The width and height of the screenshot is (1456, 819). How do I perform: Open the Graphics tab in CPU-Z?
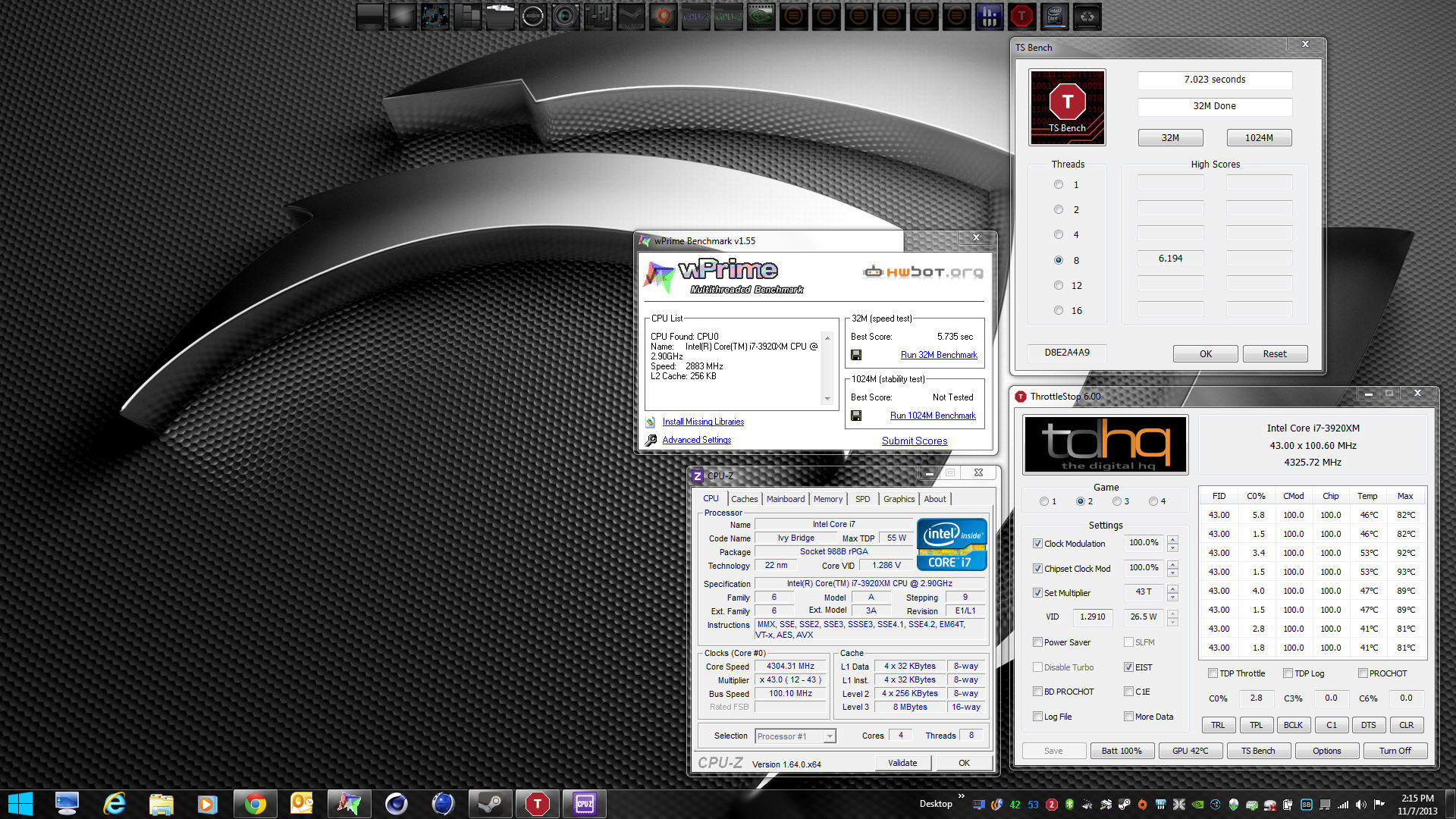tap(899, 499)
